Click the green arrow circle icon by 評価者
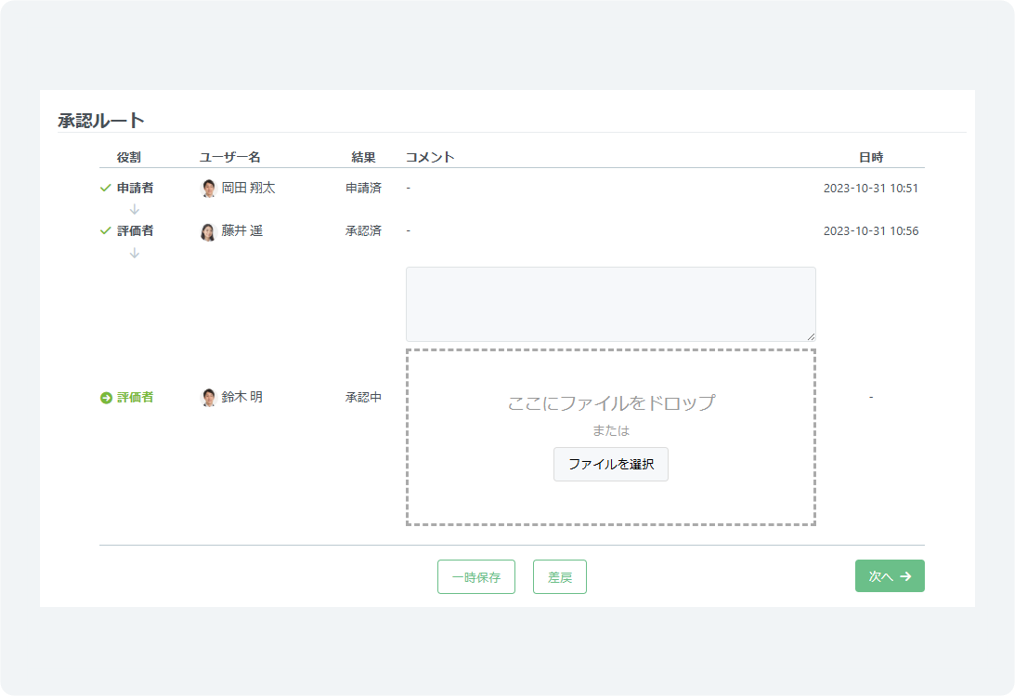Screen dimensions: 1015x696 coord(106,398)
